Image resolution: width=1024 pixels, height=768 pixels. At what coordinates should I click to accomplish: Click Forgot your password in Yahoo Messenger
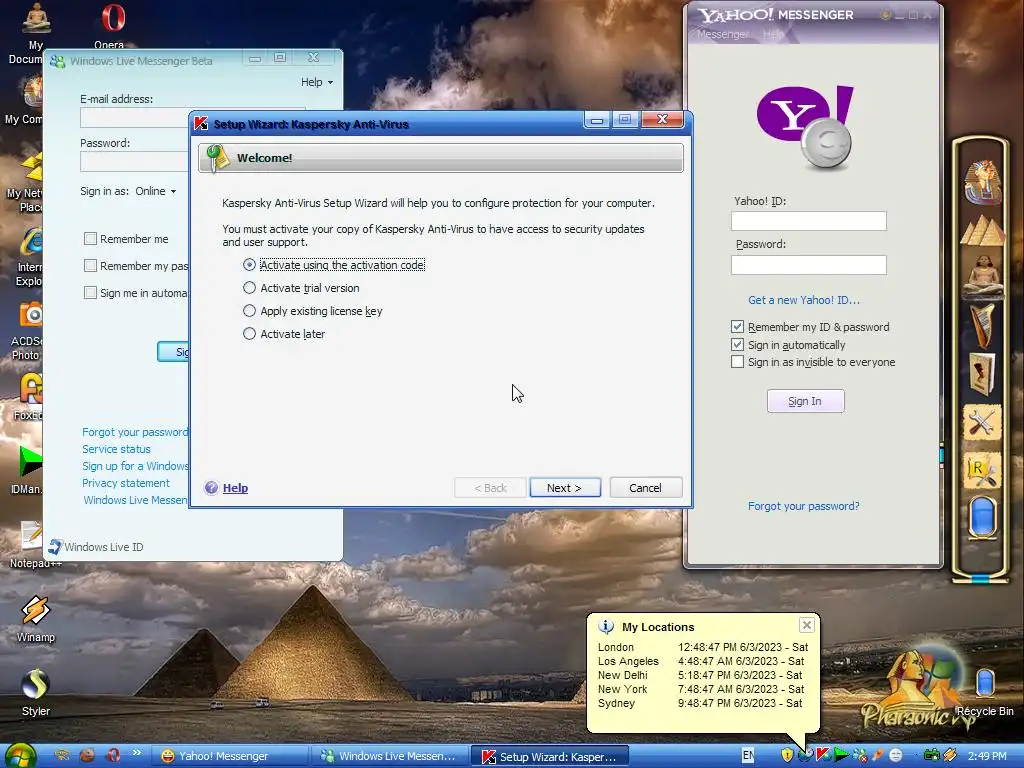803,506
